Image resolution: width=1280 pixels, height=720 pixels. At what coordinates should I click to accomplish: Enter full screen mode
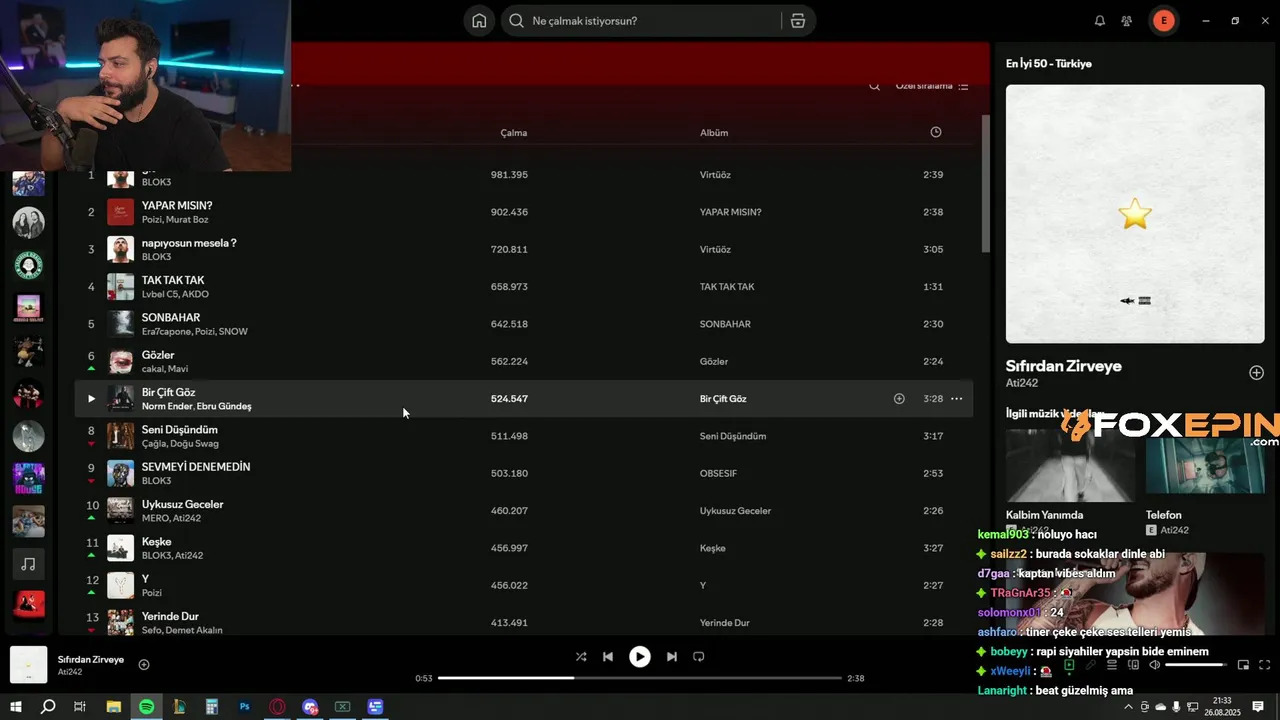[x=1265, y=665]
